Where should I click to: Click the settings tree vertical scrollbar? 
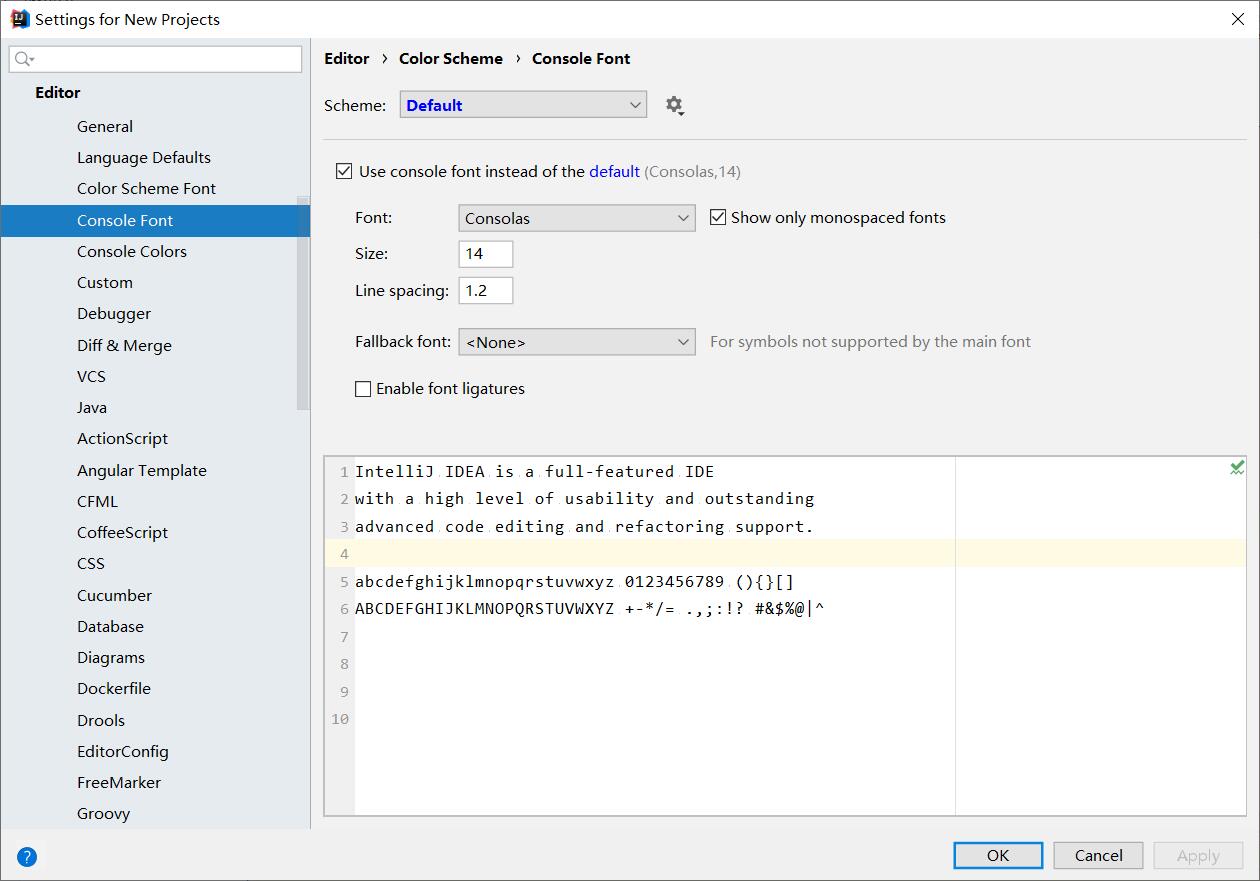point(304,304)
